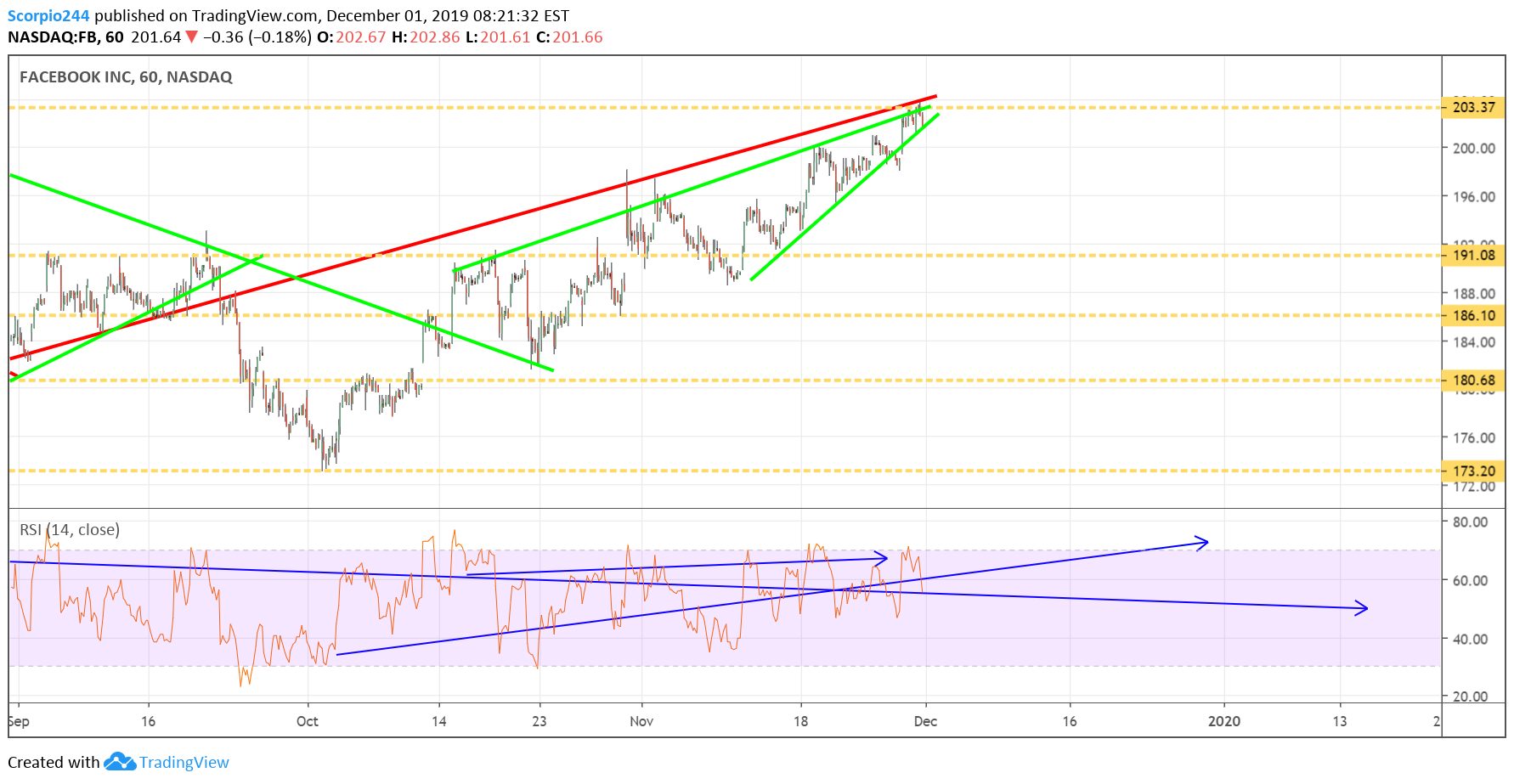Screen dimensions: 1514x784
Task: Select the 176.00 price axis tick
Action: tap(1474, 438)
